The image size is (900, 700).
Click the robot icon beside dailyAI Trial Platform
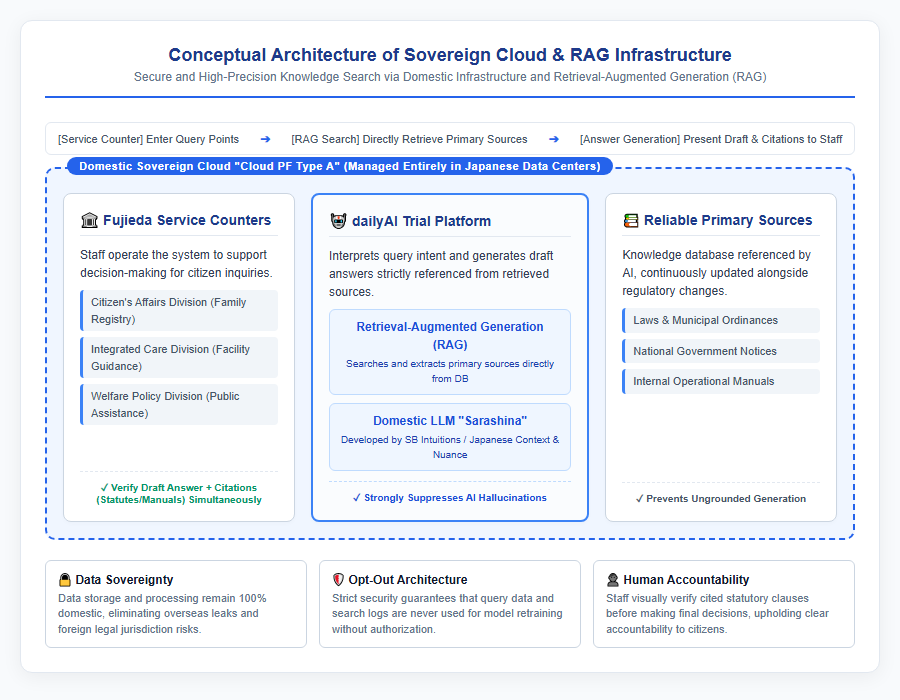pyautogui.click(x=338, y=221)
